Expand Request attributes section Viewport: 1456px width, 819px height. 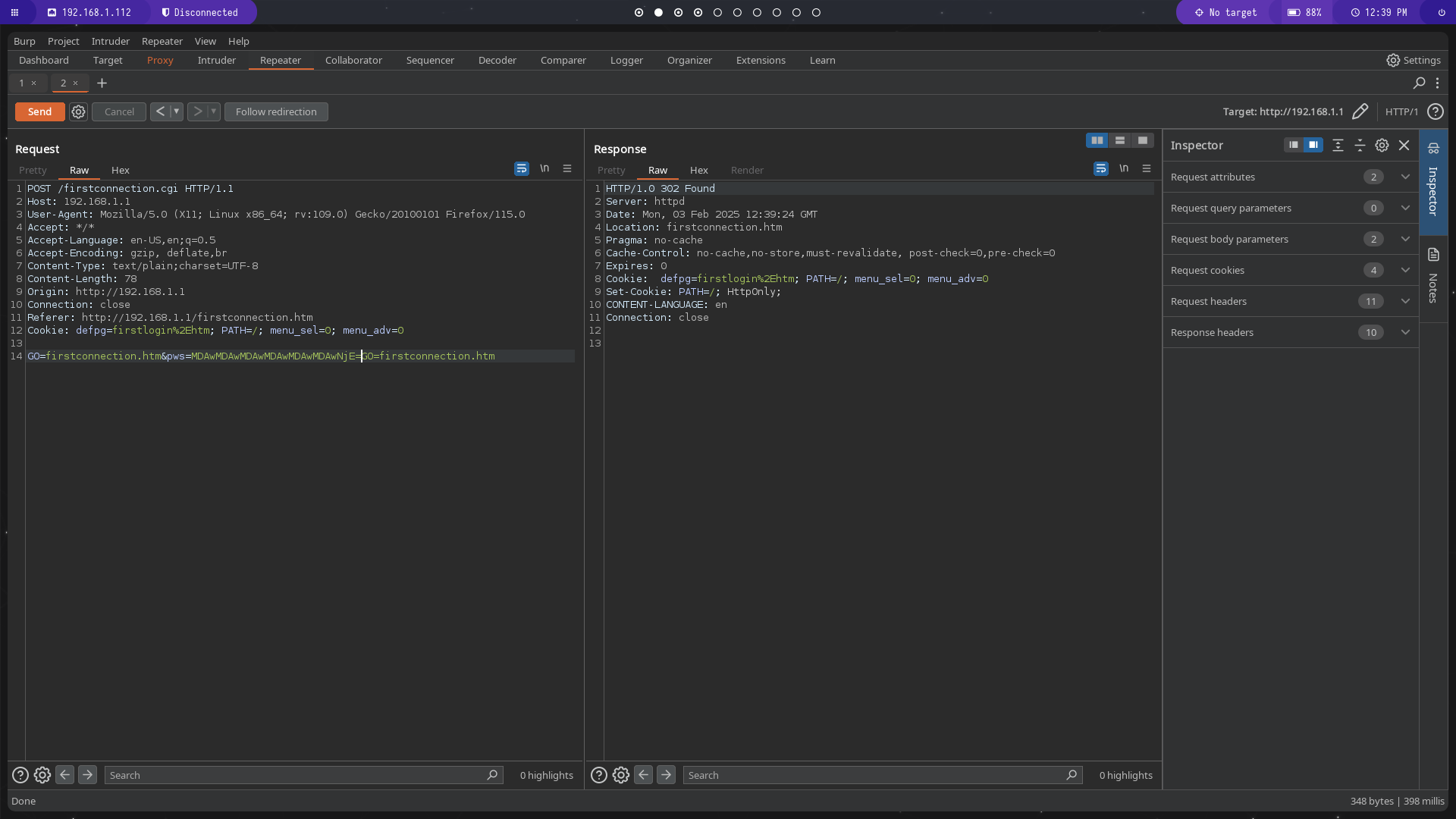pyautogui.click(x=1291, y=177)
